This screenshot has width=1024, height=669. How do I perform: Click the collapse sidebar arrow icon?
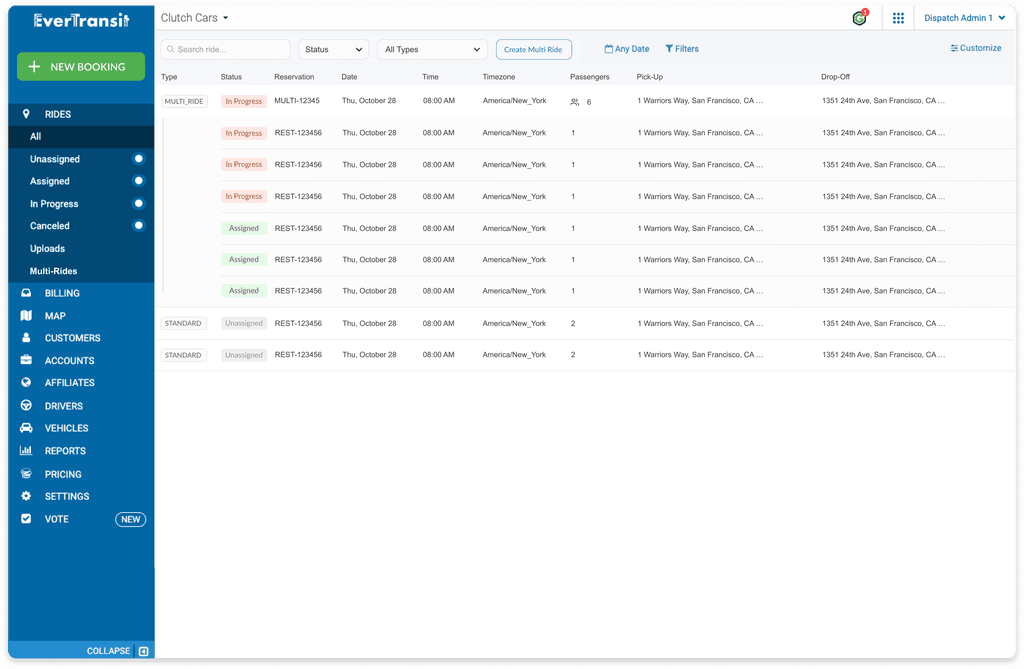point(144,651)
